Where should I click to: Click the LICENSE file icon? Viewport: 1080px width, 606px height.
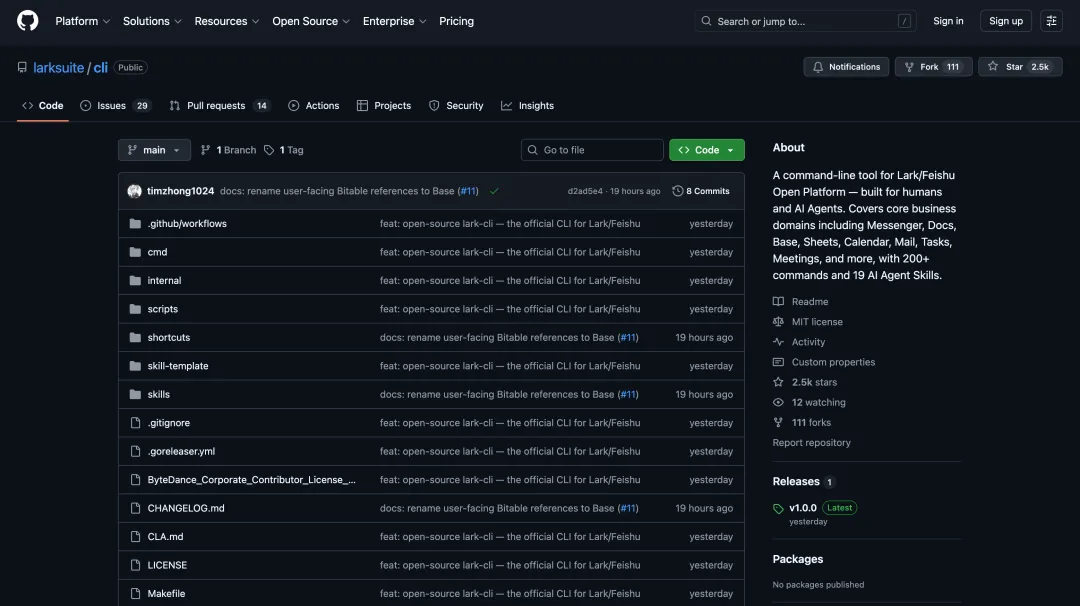point(135,565)
